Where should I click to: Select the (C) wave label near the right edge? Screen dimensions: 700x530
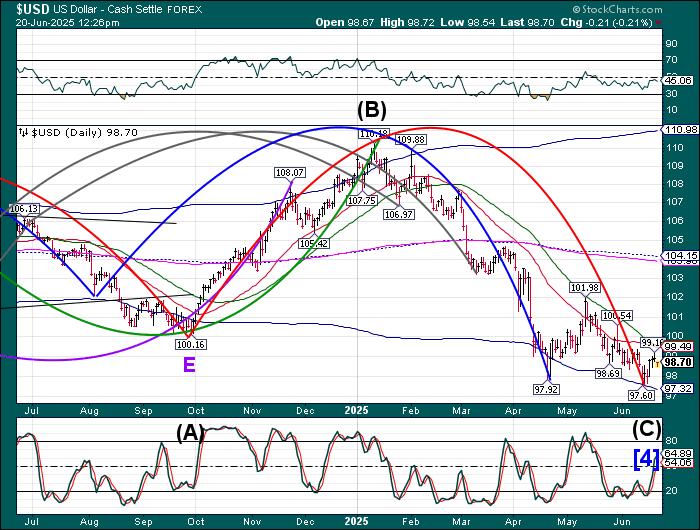(x=647, y=428)
